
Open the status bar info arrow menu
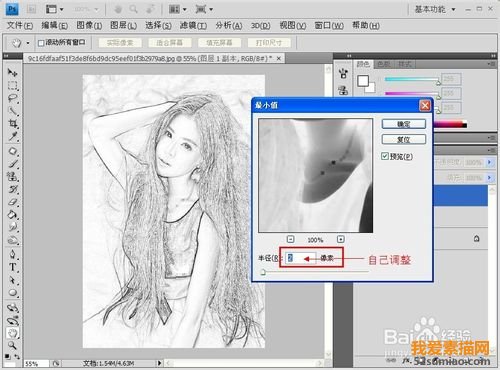pyautogui.click(x=159, y=363)
